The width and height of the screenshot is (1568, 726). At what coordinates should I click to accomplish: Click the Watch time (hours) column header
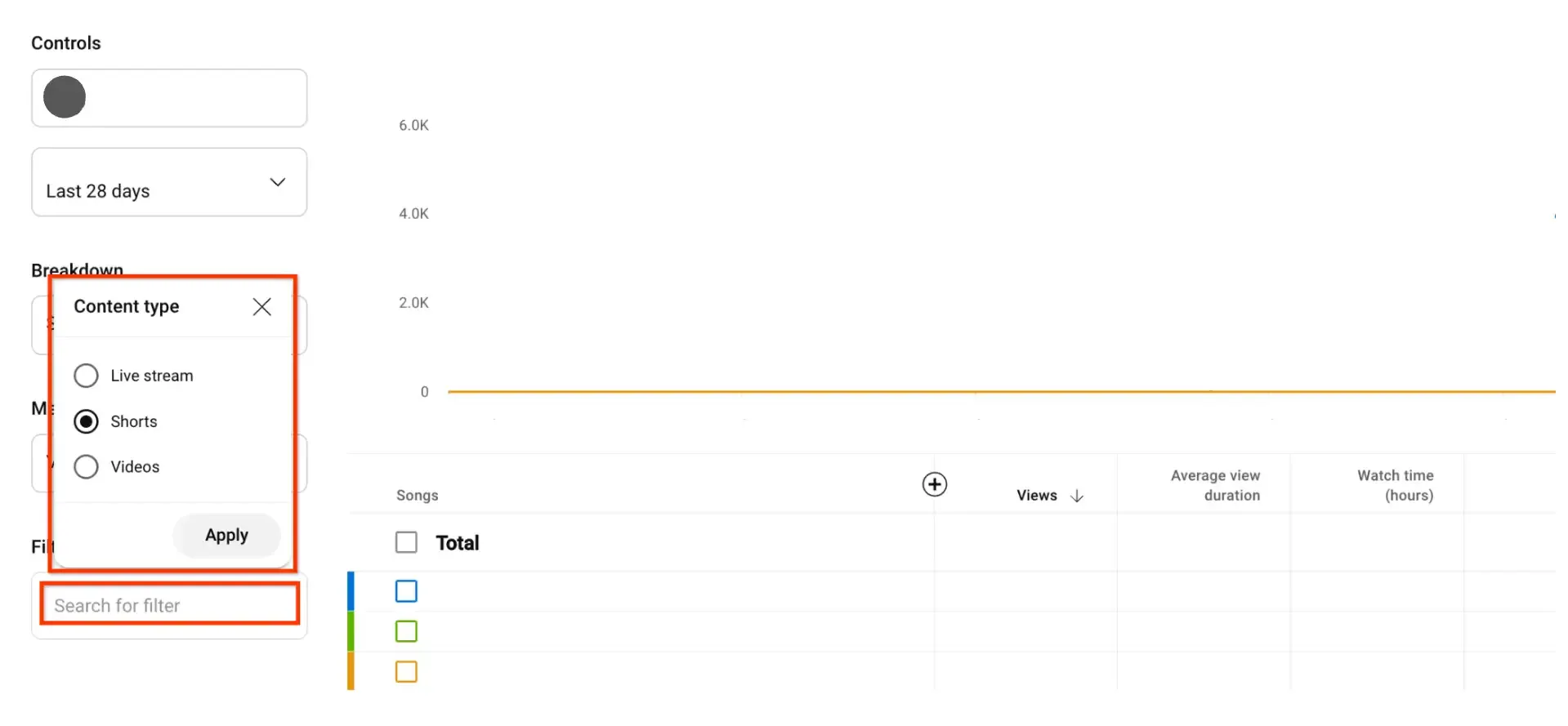[1395, 485]
